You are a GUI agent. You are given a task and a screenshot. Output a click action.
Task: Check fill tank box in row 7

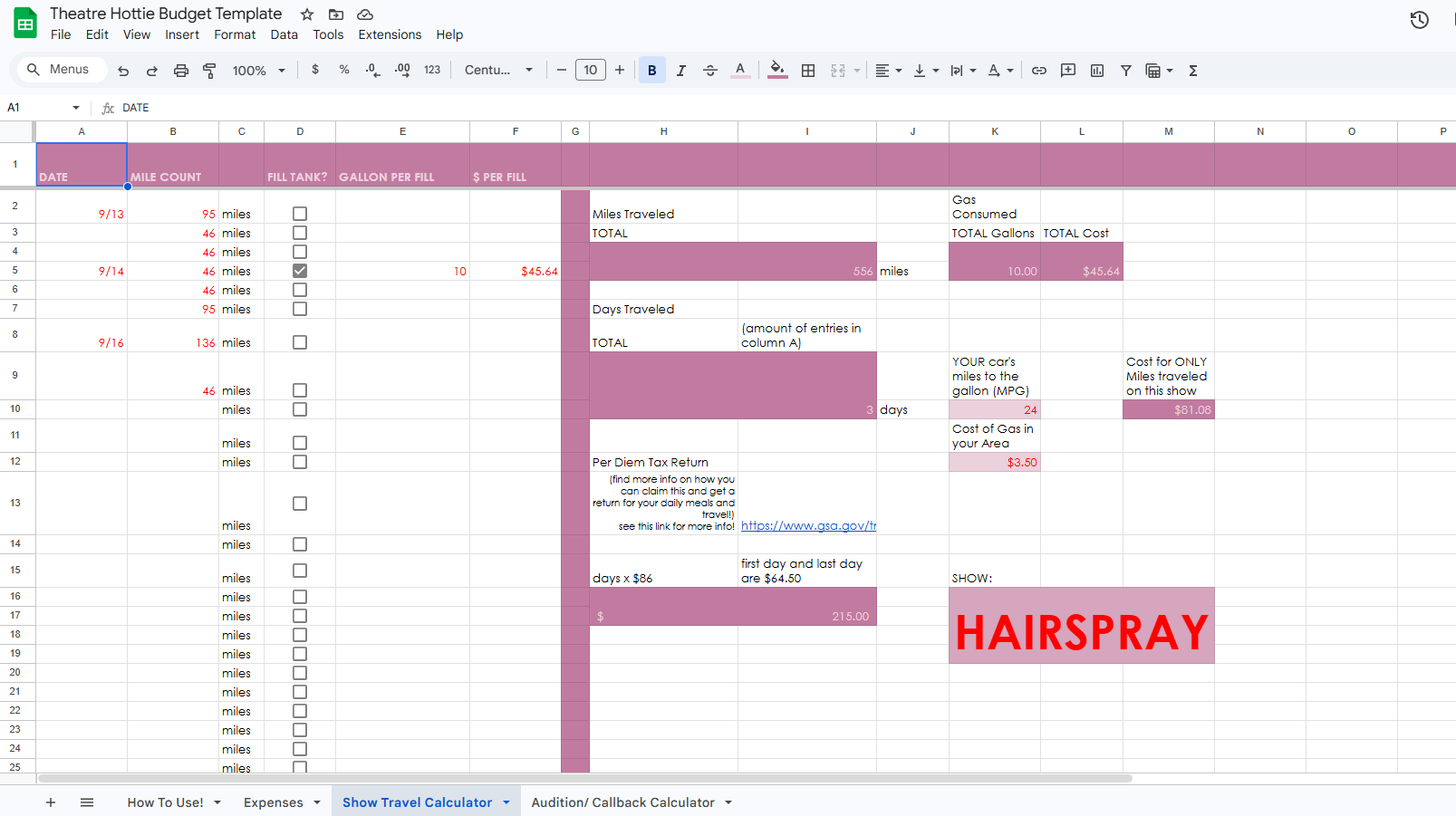pos(300,309)
